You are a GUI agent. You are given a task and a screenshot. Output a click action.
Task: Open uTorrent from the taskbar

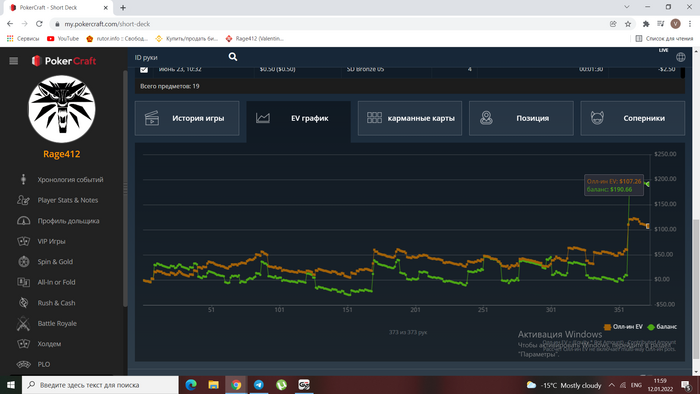click(281, 385)
